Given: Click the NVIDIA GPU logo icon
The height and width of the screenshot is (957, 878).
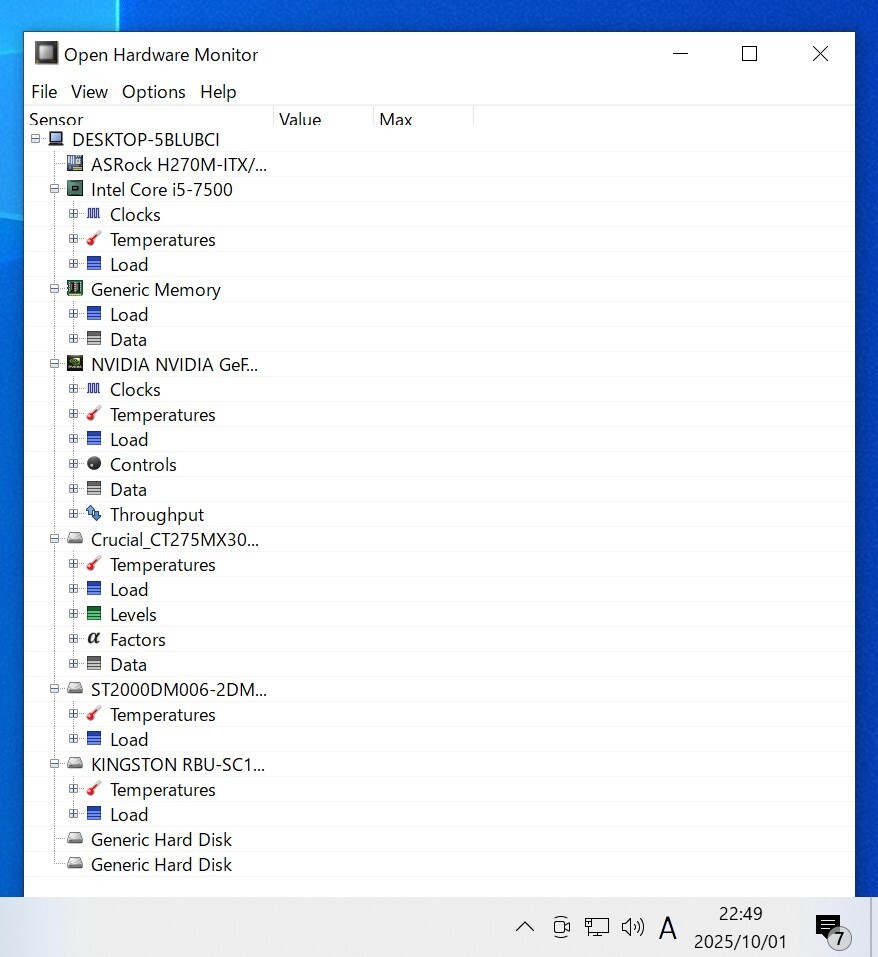Looking at the screenshot, I should point(75,364).
